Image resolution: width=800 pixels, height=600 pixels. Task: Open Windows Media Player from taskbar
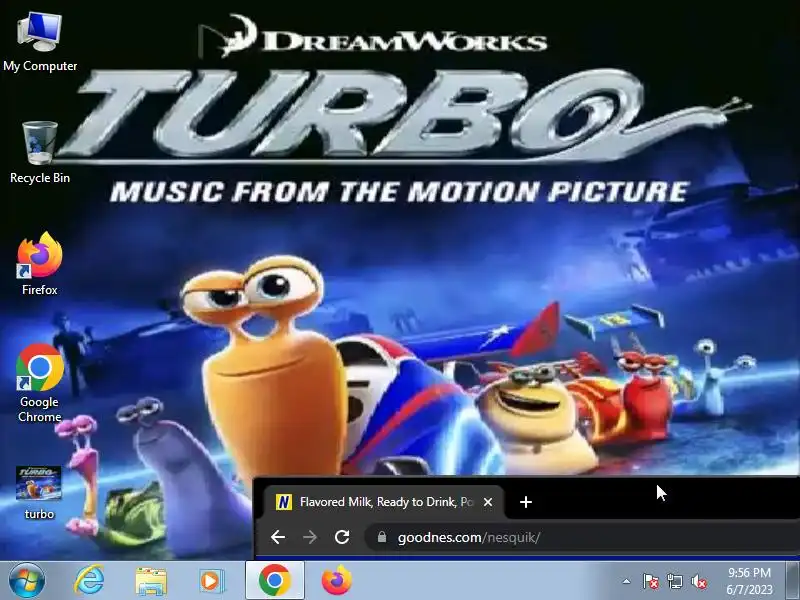(211, 581)
